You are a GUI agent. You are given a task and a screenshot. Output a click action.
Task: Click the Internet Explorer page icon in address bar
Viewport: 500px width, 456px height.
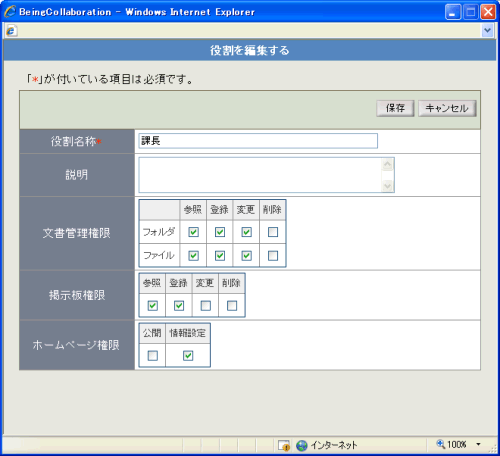(x=11, y=31)
